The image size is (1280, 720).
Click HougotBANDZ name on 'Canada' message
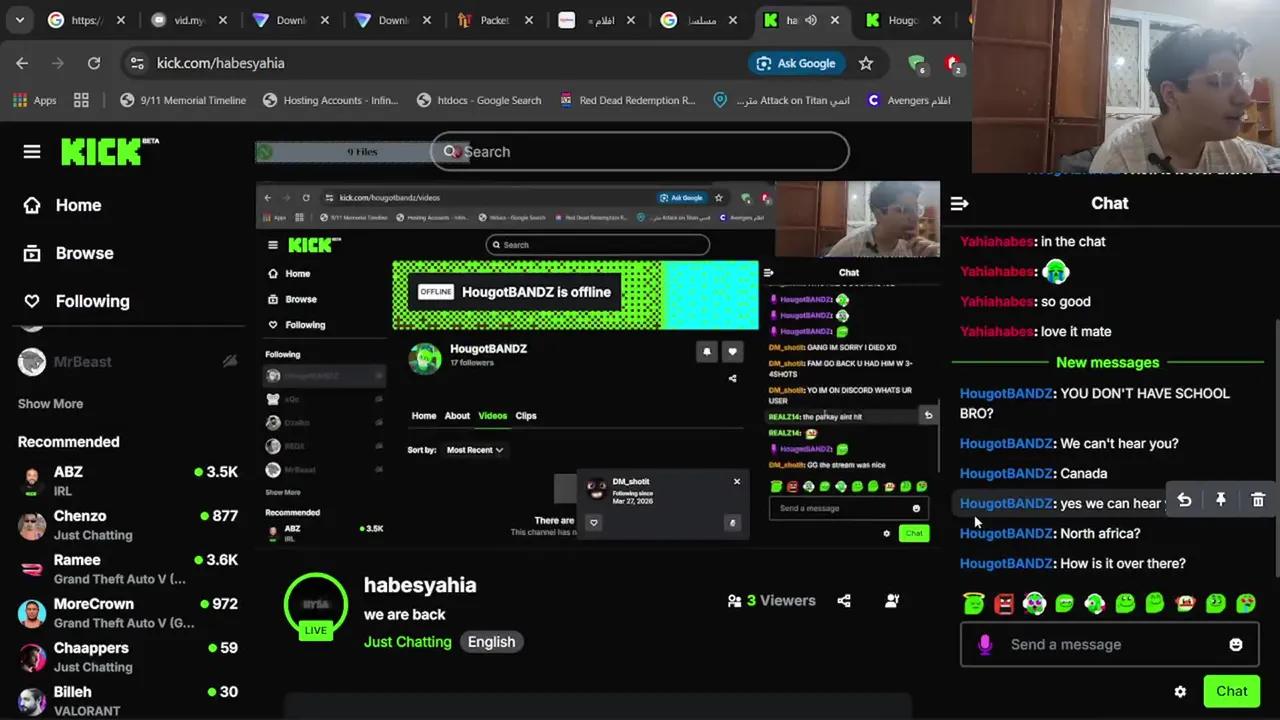(1005, 474)
